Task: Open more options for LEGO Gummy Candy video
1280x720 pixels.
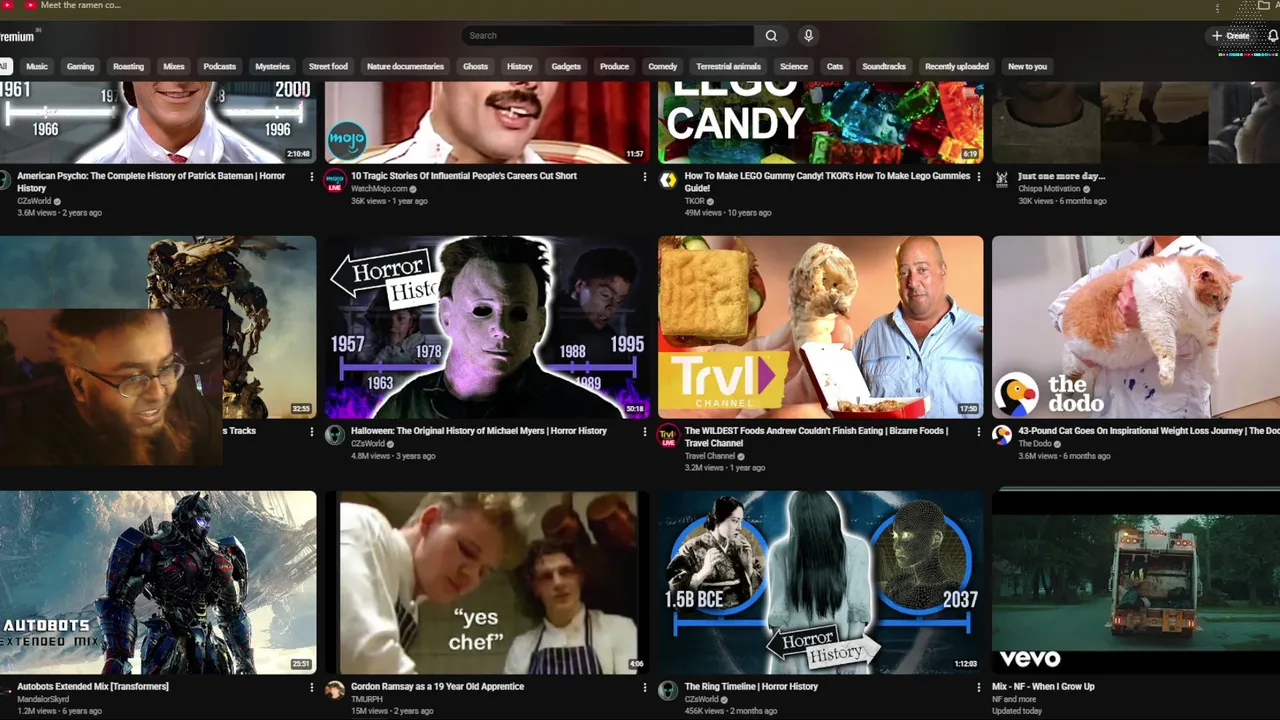Action: pyautogui.click(x=978, y=177)
